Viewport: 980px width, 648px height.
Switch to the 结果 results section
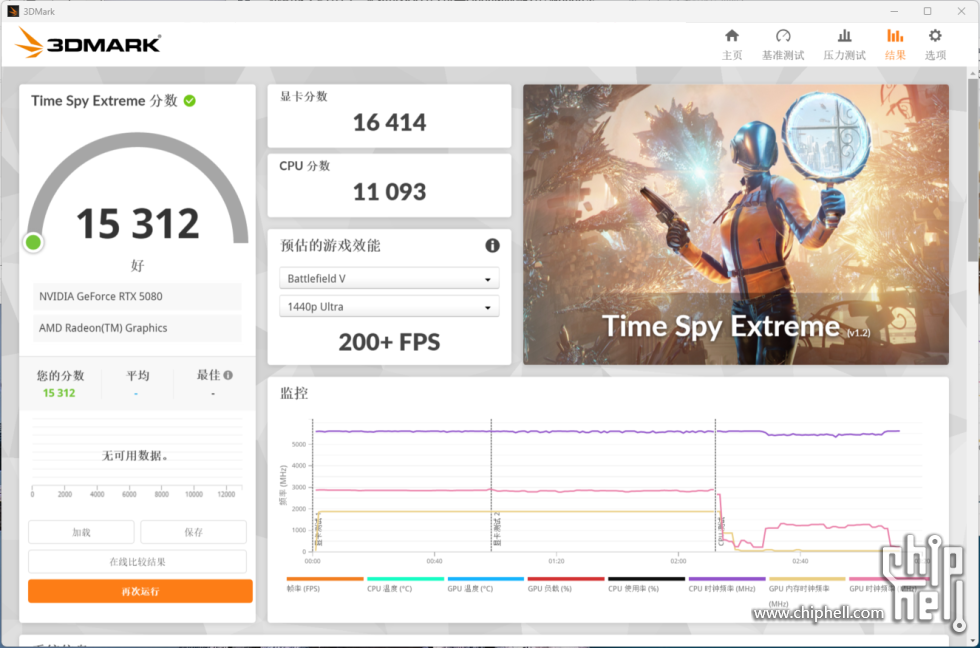pos(895,44)
